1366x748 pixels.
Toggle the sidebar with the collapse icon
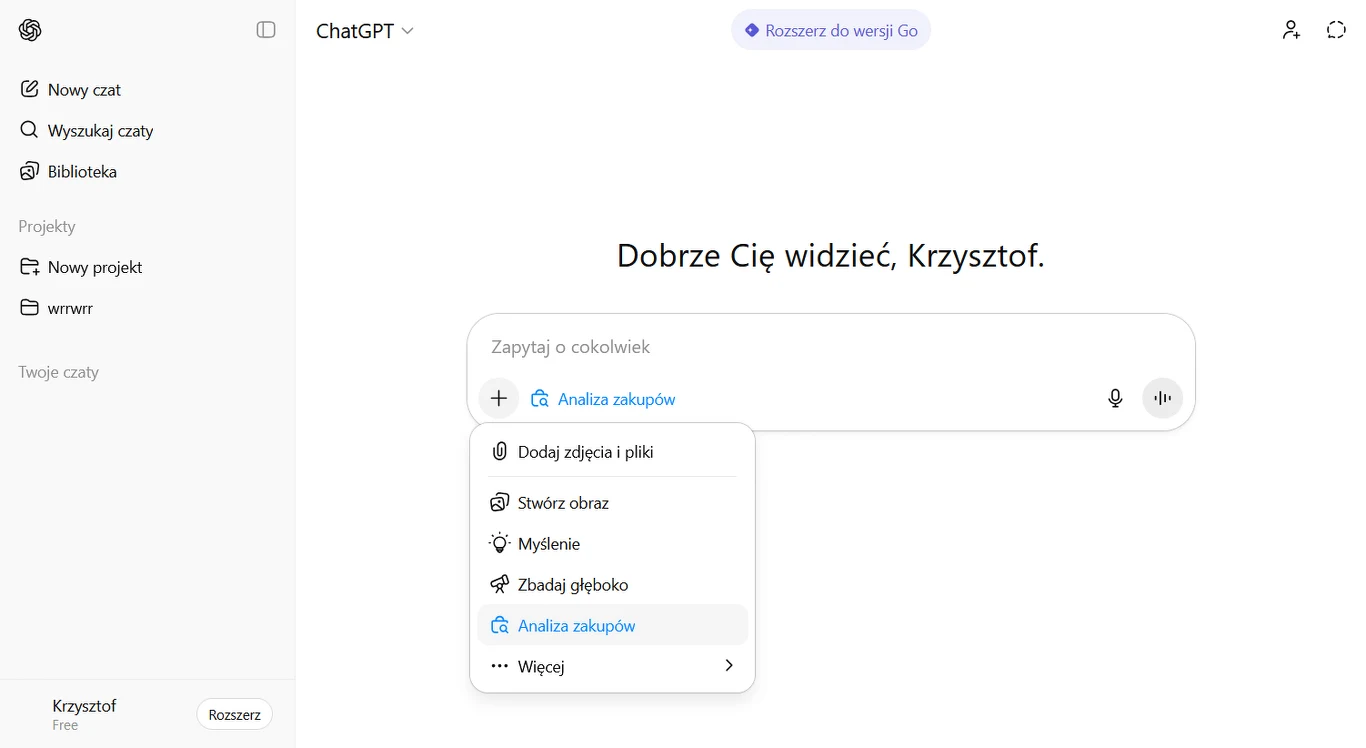(266, 29)
